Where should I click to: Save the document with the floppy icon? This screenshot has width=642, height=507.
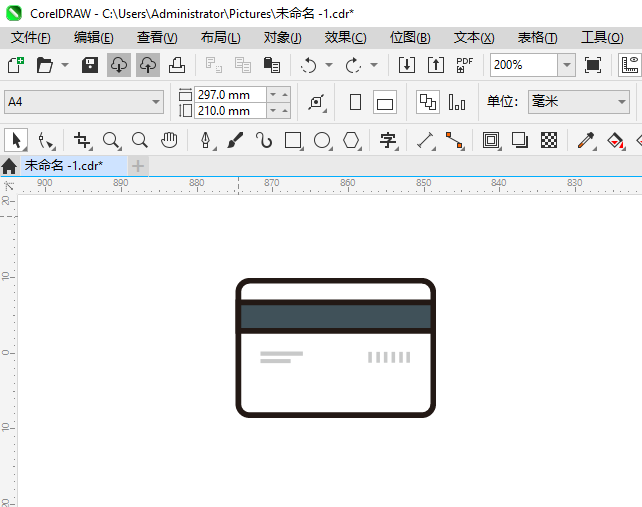click(x=90, y=65)
